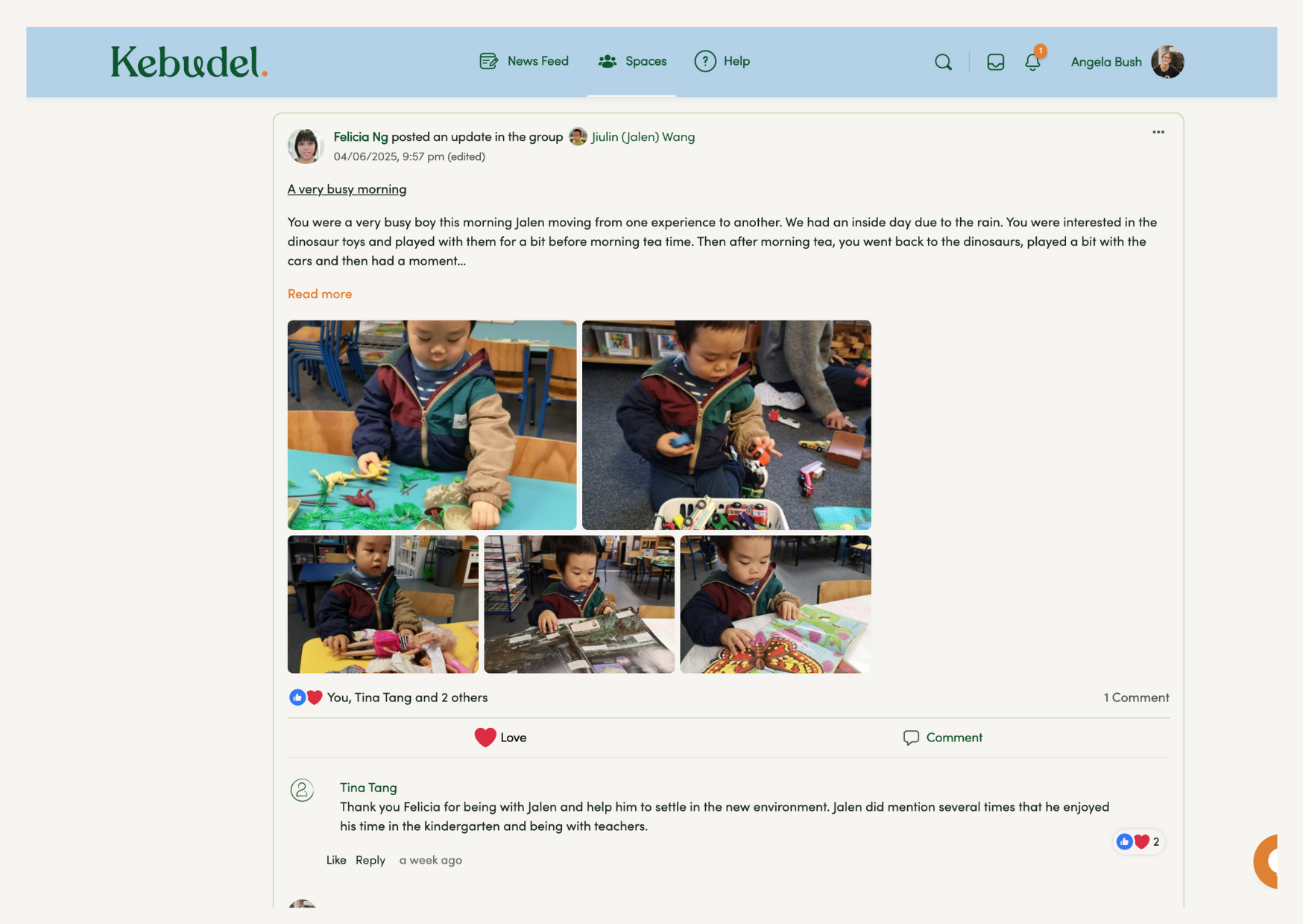Click Felicia Ng's profile picture
Image resolution: width=1303 pixels, height=924 pixels.
coord(306,145)
